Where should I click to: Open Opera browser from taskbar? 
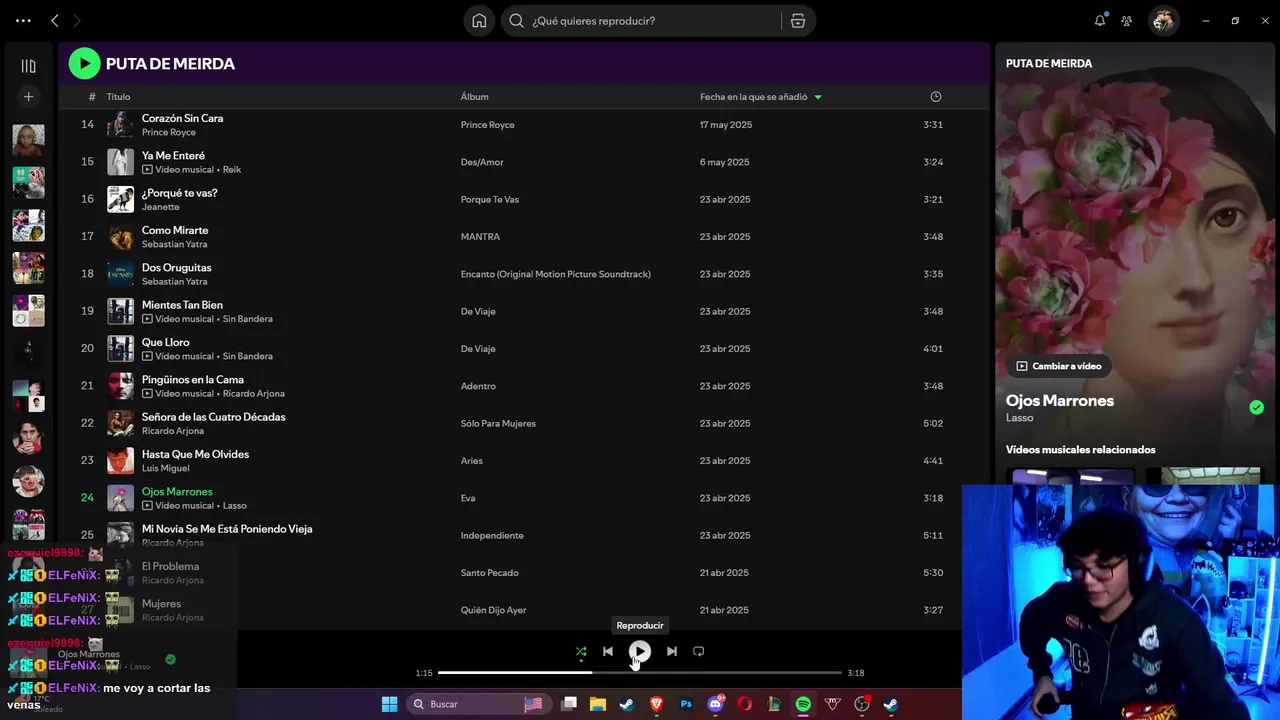744,704
